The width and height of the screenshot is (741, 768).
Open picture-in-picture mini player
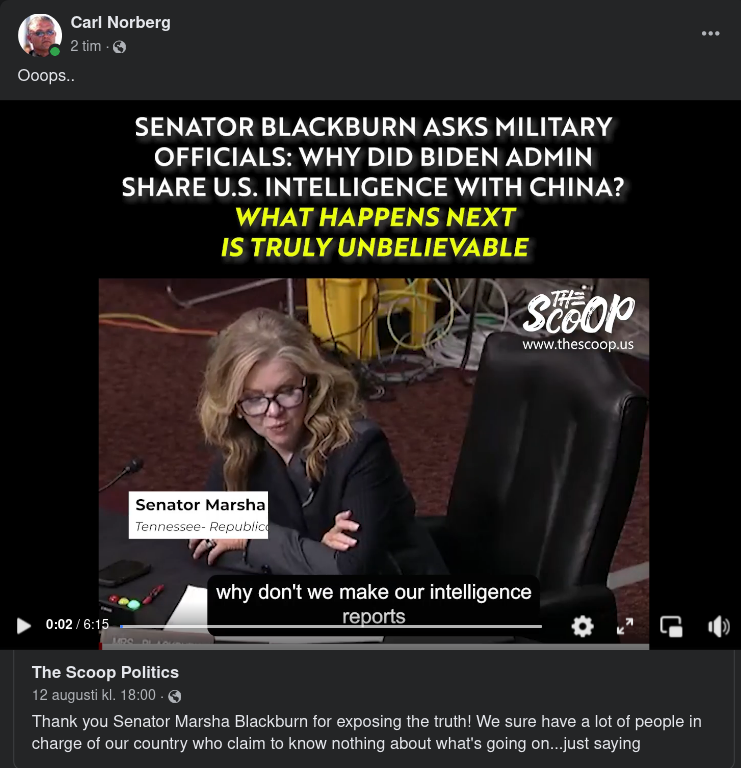tap(671, 626)
